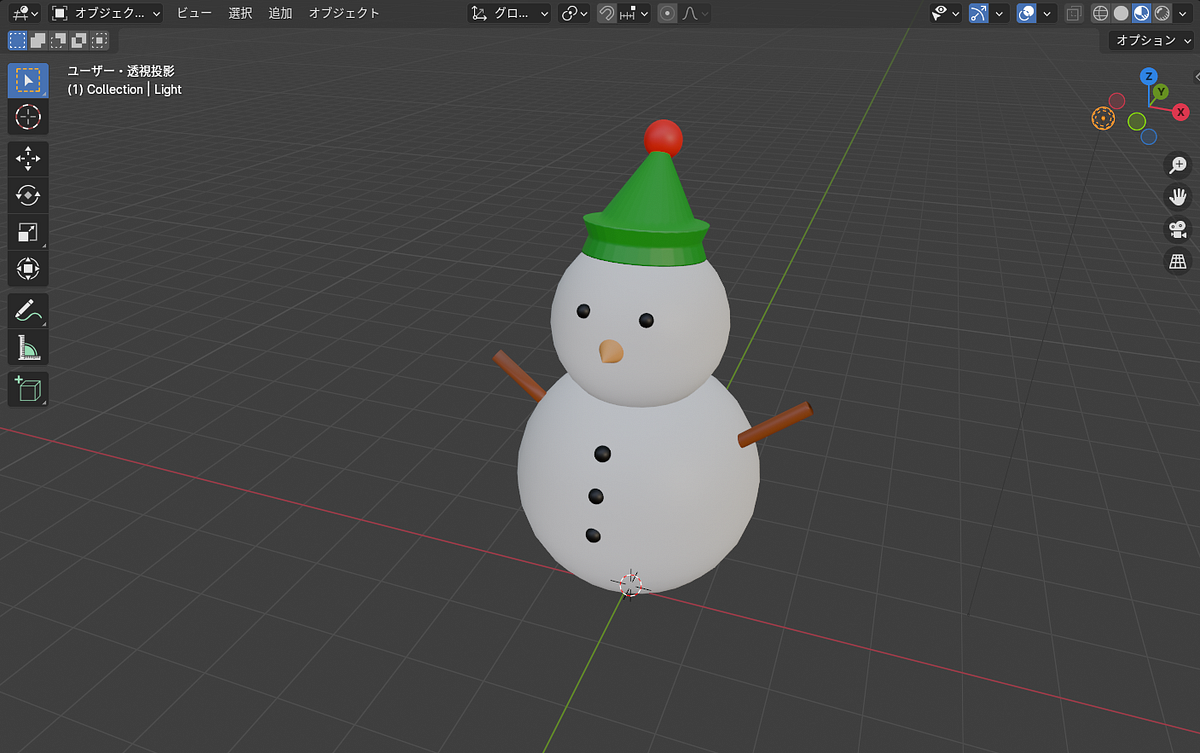Toggle camera view with the camera icon
Image resolution: width=1200 pixels, height=753 pixels.
1179,229
